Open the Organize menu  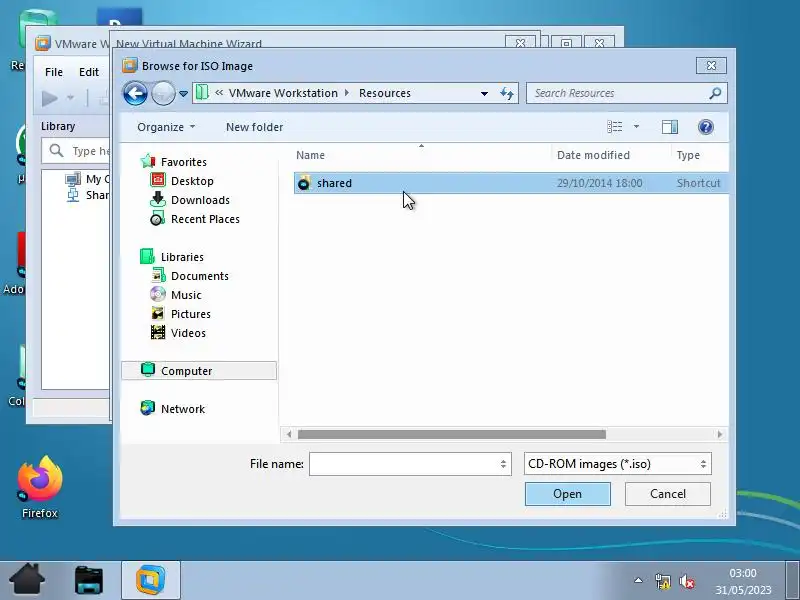pyautogui.click(x=166, y=127)
